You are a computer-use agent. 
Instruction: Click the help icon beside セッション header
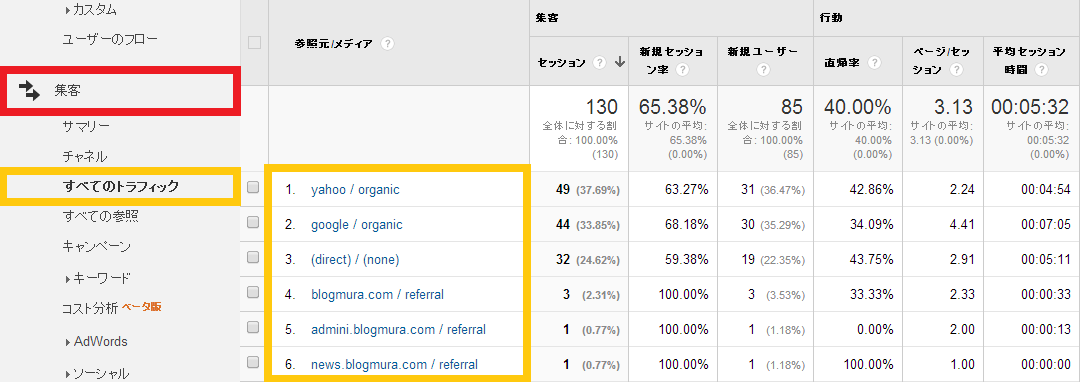point(599,62)
